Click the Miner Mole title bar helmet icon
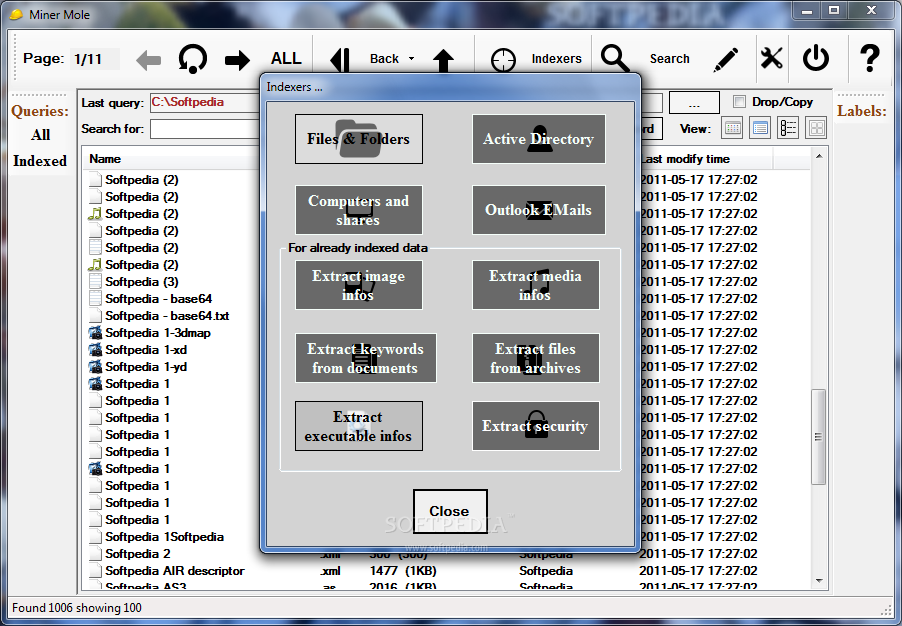Screen dimensions: 902x626 [17, 14]
